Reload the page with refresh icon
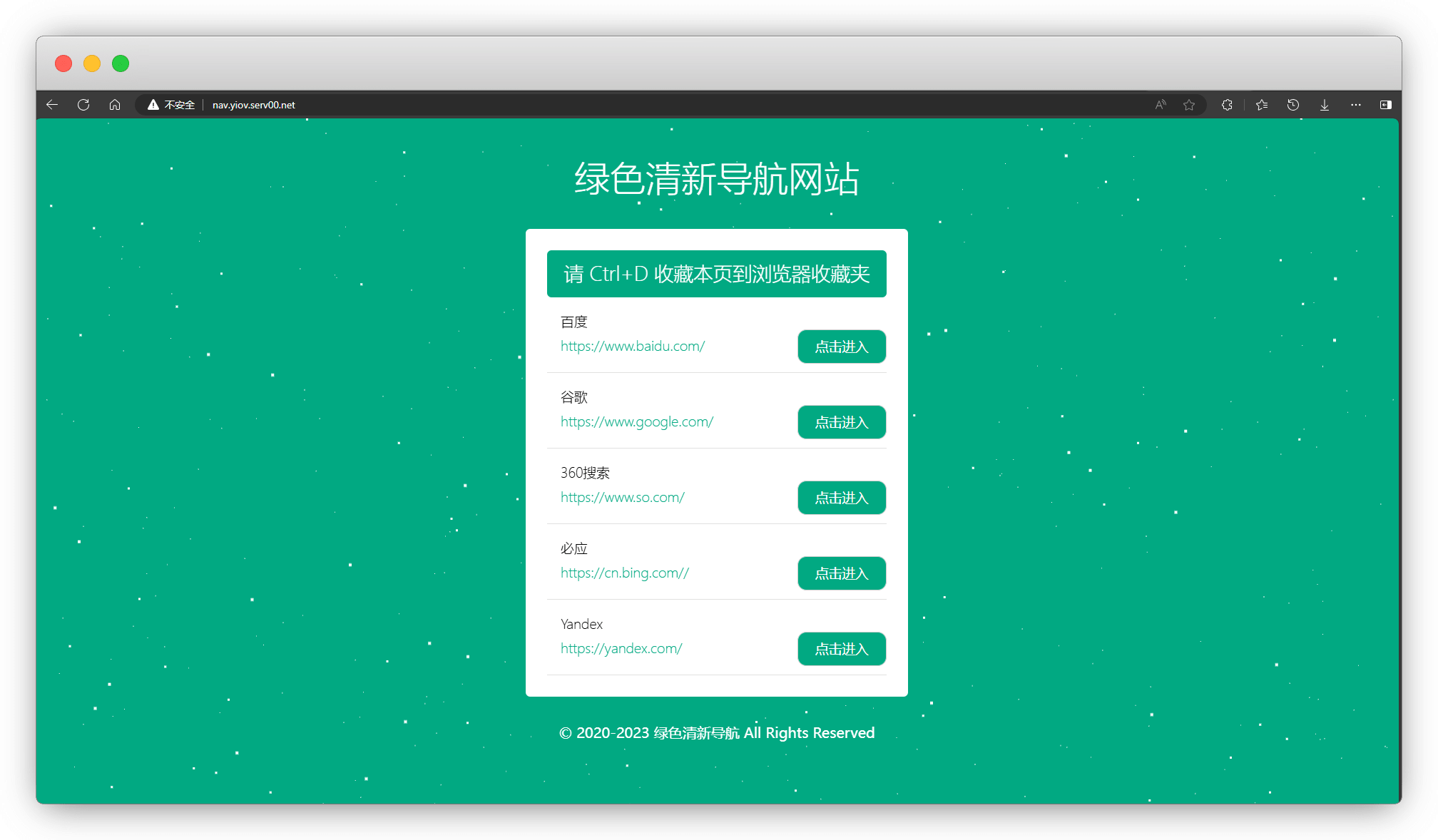The height and width of the screenshot is (840, 1438). (x=83, y=105)
